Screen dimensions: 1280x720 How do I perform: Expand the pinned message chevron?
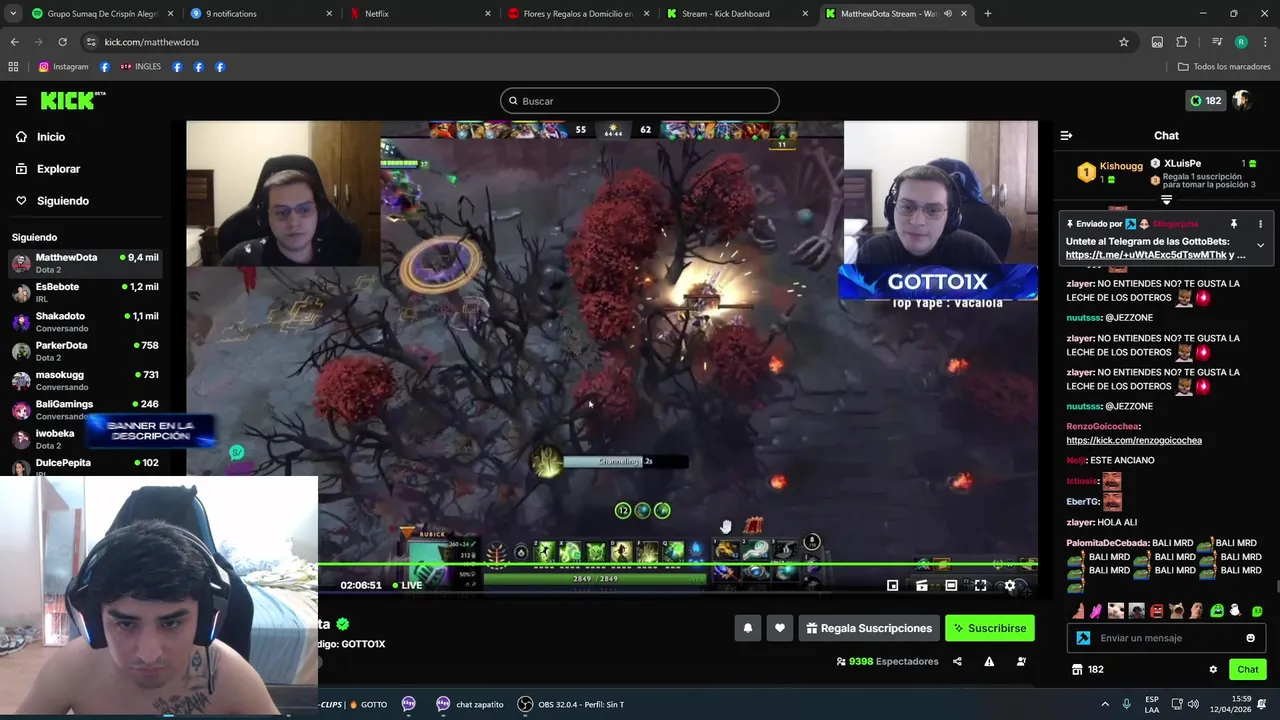tap(1260, 245)
